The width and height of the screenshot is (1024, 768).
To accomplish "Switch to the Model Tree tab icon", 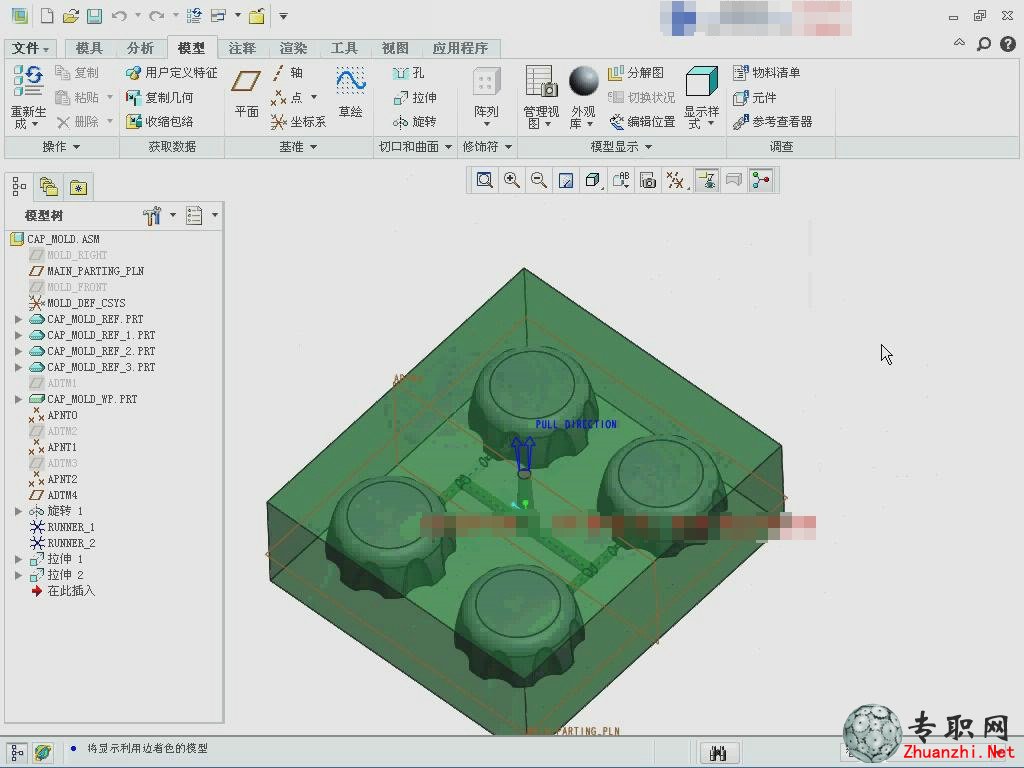I will pyautogui.click(x=19, y=187).
